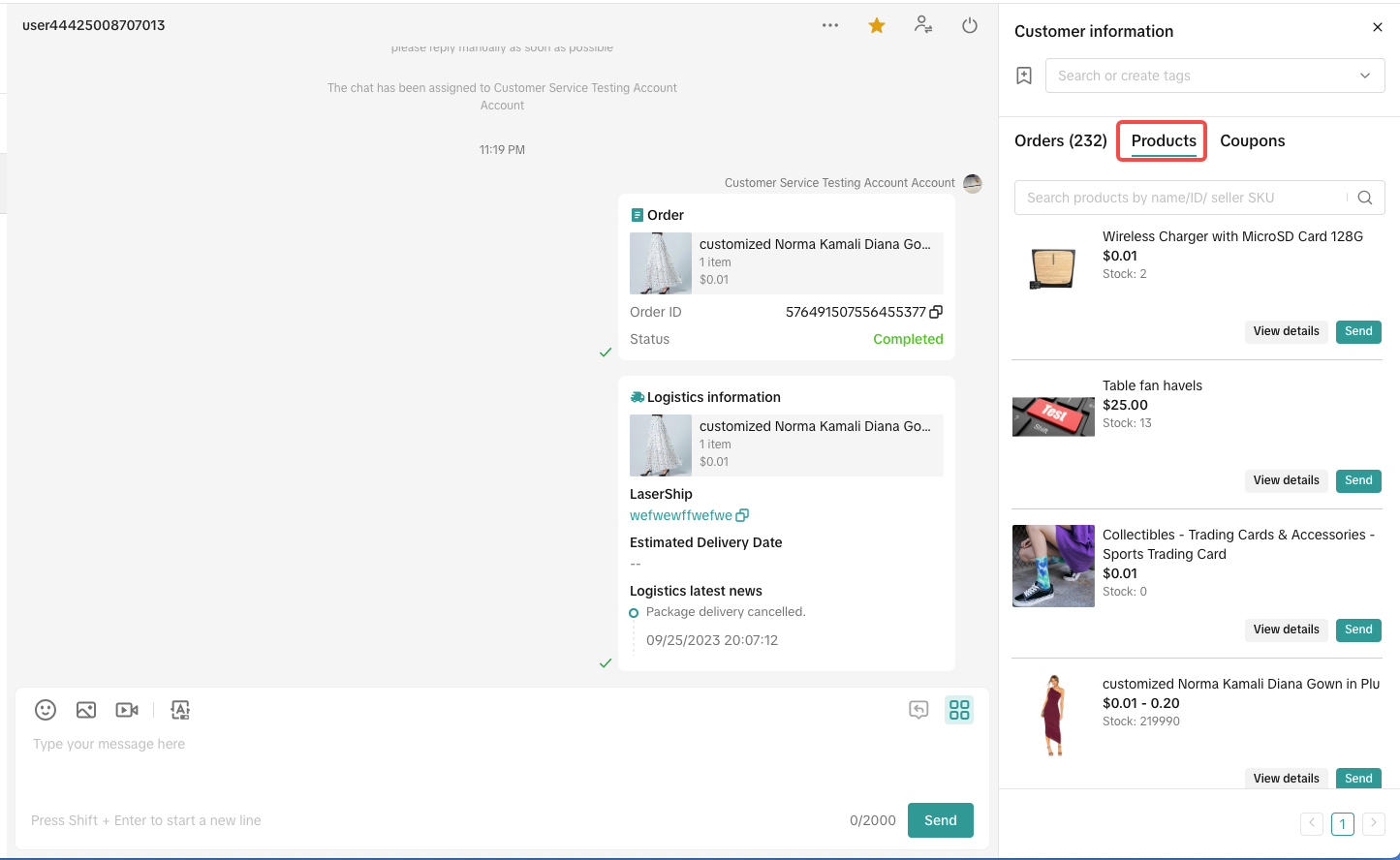Open quick replies icon above message box
The height and width of the screenshot is (860, 1400).
(x=918, y=710)
